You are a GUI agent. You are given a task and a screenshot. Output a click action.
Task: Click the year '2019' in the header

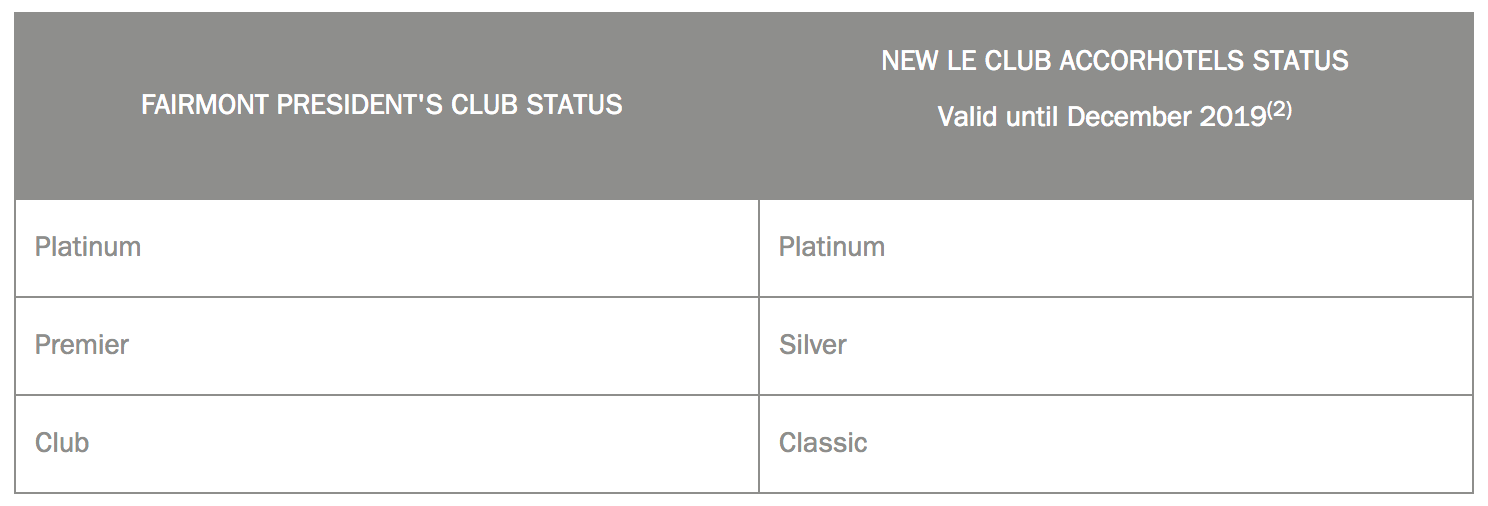click(x=1232, y=117)
